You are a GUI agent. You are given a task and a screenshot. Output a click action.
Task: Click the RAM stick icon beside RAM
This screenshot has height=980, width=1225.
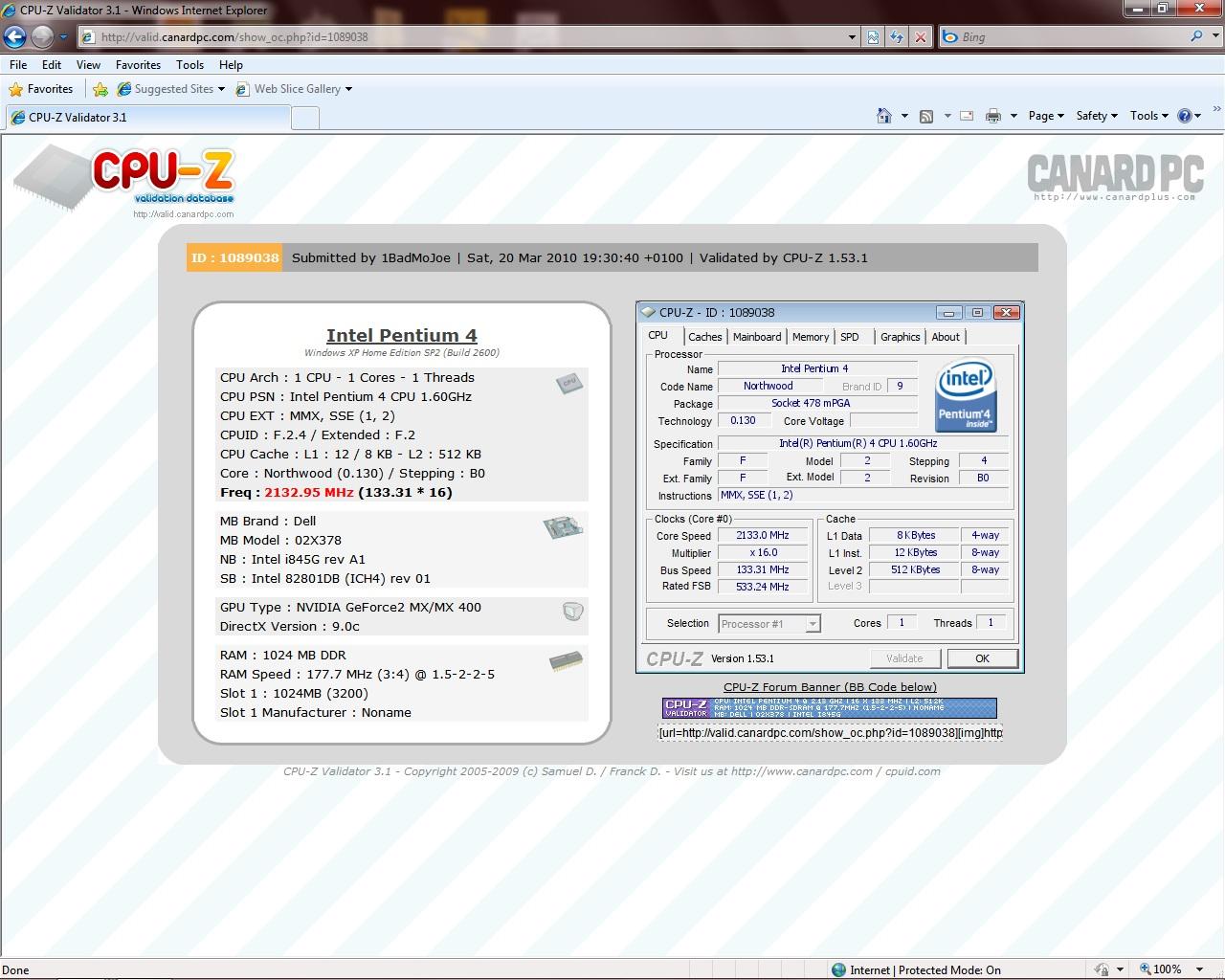[x=566, y=661]
